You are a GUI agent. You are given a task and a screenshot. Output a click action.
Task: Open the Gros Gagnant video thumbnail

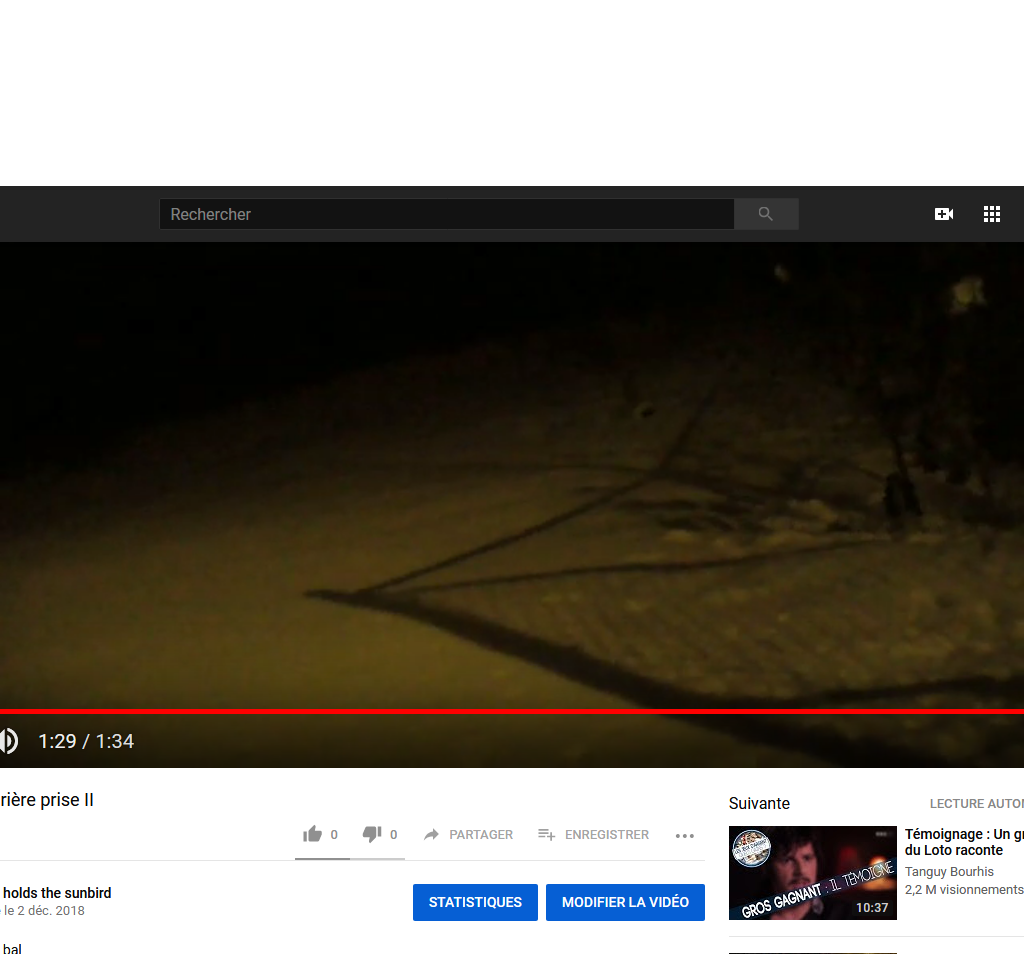(812, 872)
